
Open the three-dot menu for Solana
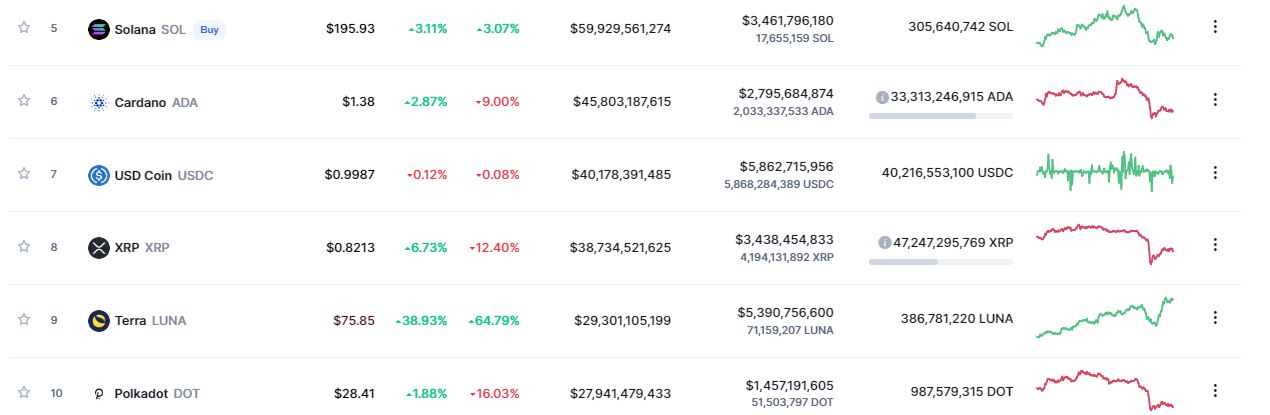tap(1215, 27)
